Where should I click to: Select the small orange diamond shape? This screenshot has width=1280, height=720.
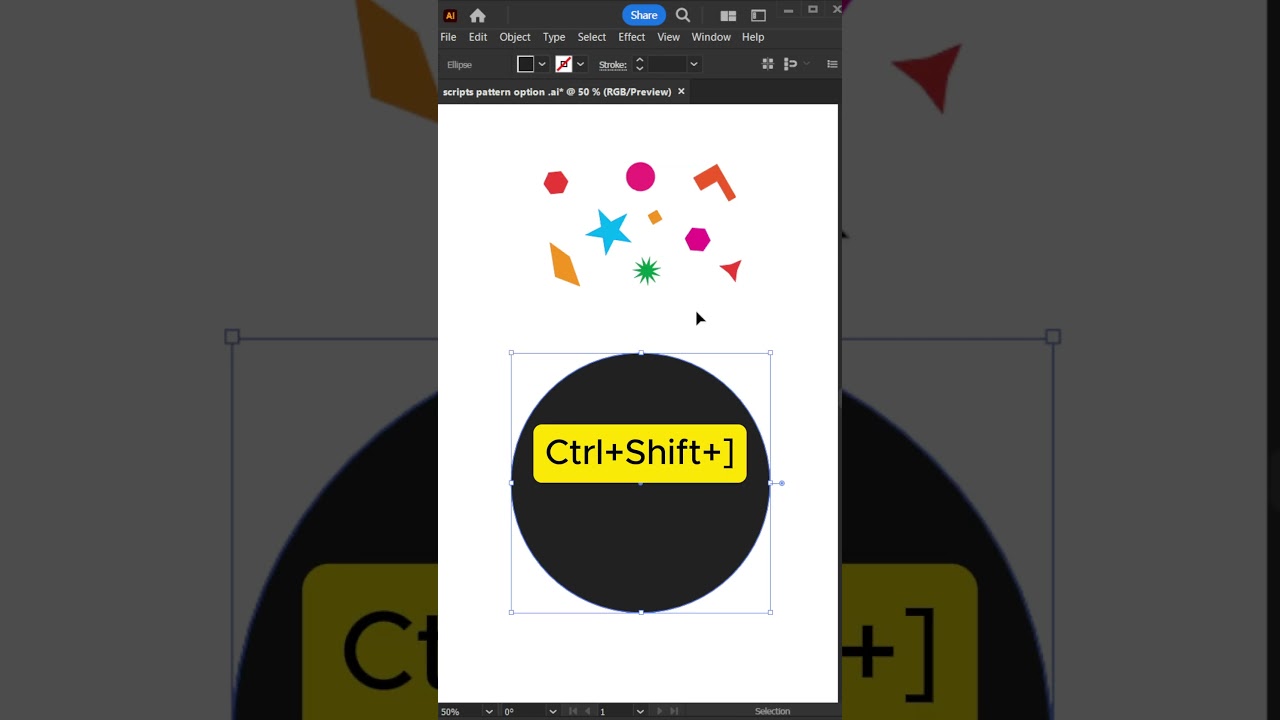(655, 217)
